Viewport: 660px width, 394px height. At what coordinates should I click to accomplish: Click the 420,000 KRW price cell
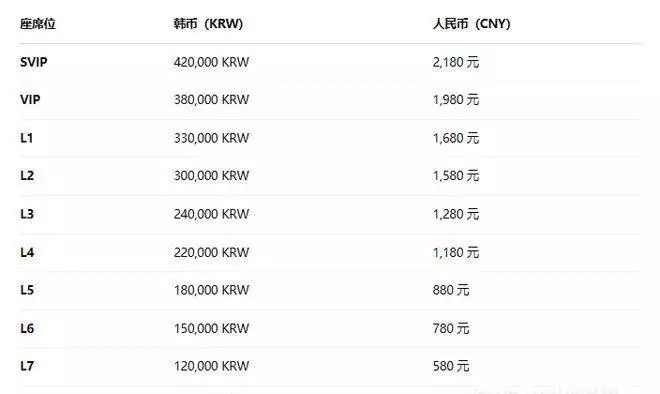tap(211, 62)
